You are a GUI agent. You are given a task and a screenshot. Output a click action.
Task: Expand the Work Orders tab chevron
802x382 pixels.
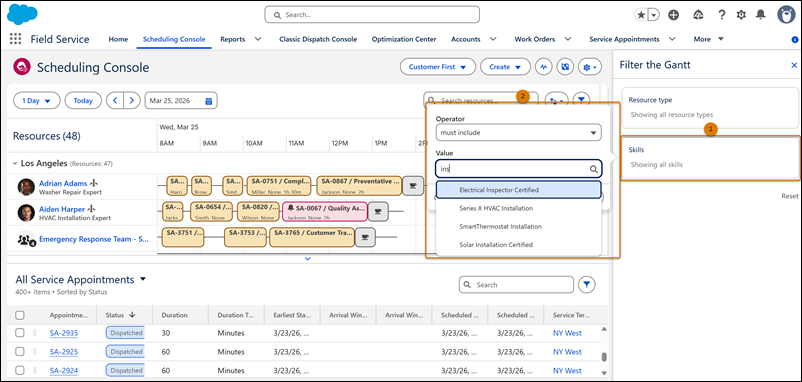[567, 39]
